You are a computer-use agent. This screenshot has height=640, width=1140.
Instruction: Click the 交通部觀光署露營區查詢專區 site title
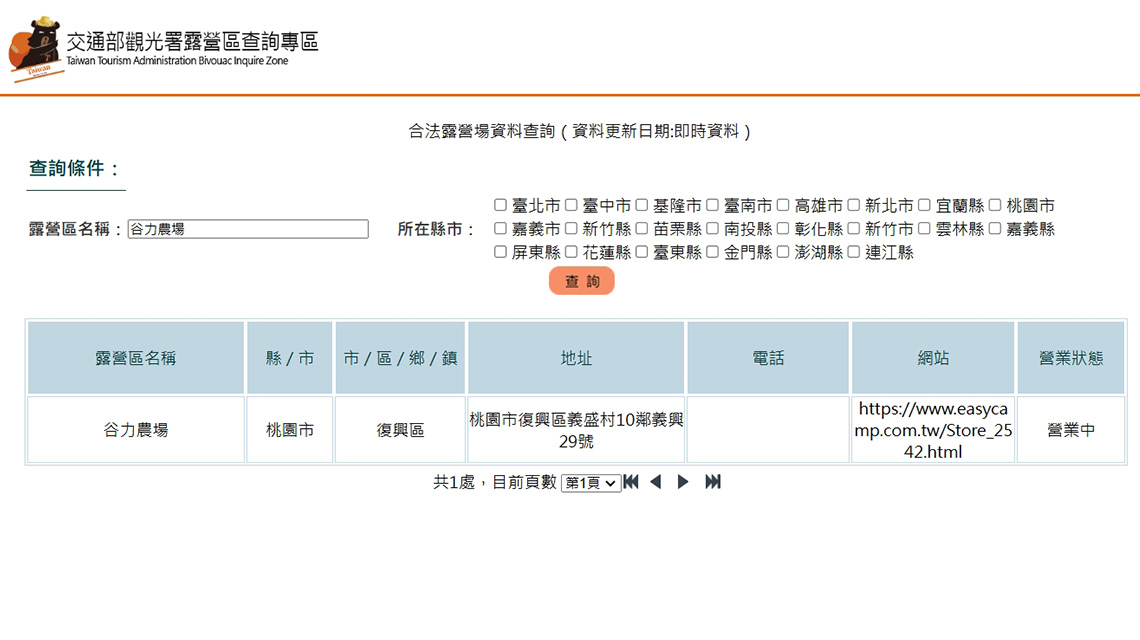[x=192, y=41]
